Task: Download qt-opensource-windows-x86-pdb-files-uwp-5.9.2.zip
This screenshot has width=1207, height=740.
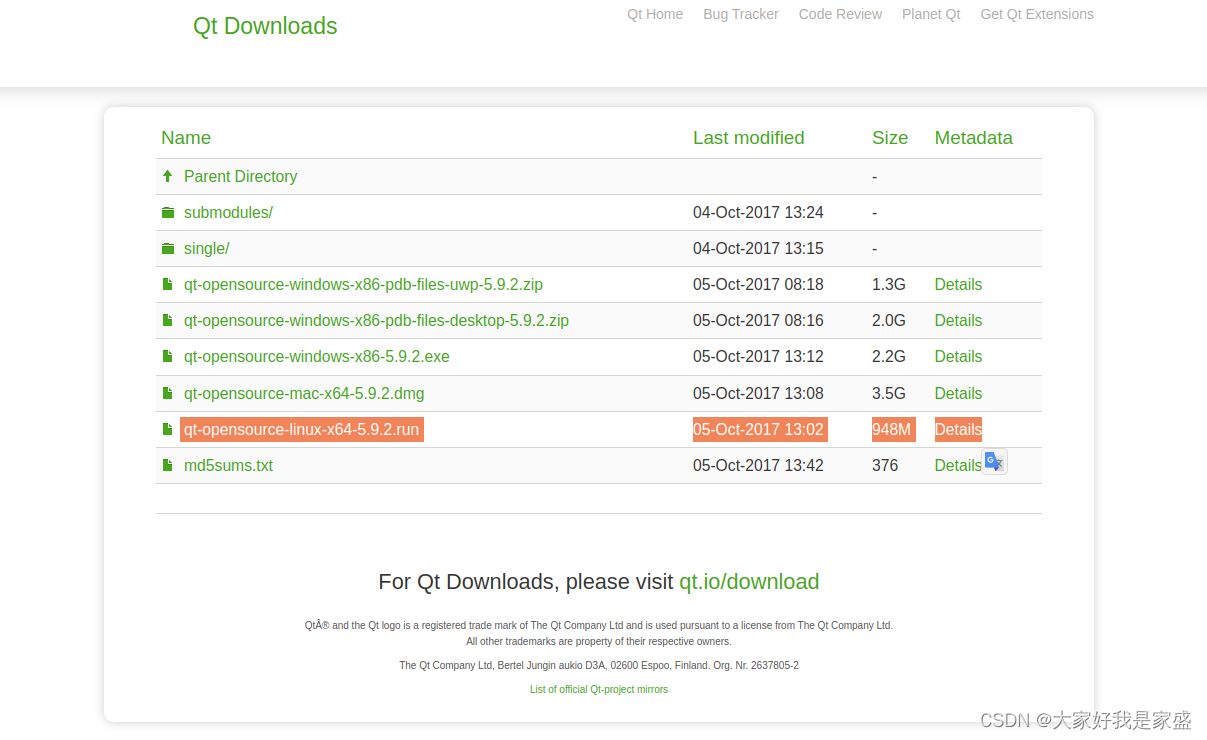Action: tap(363, 284)
